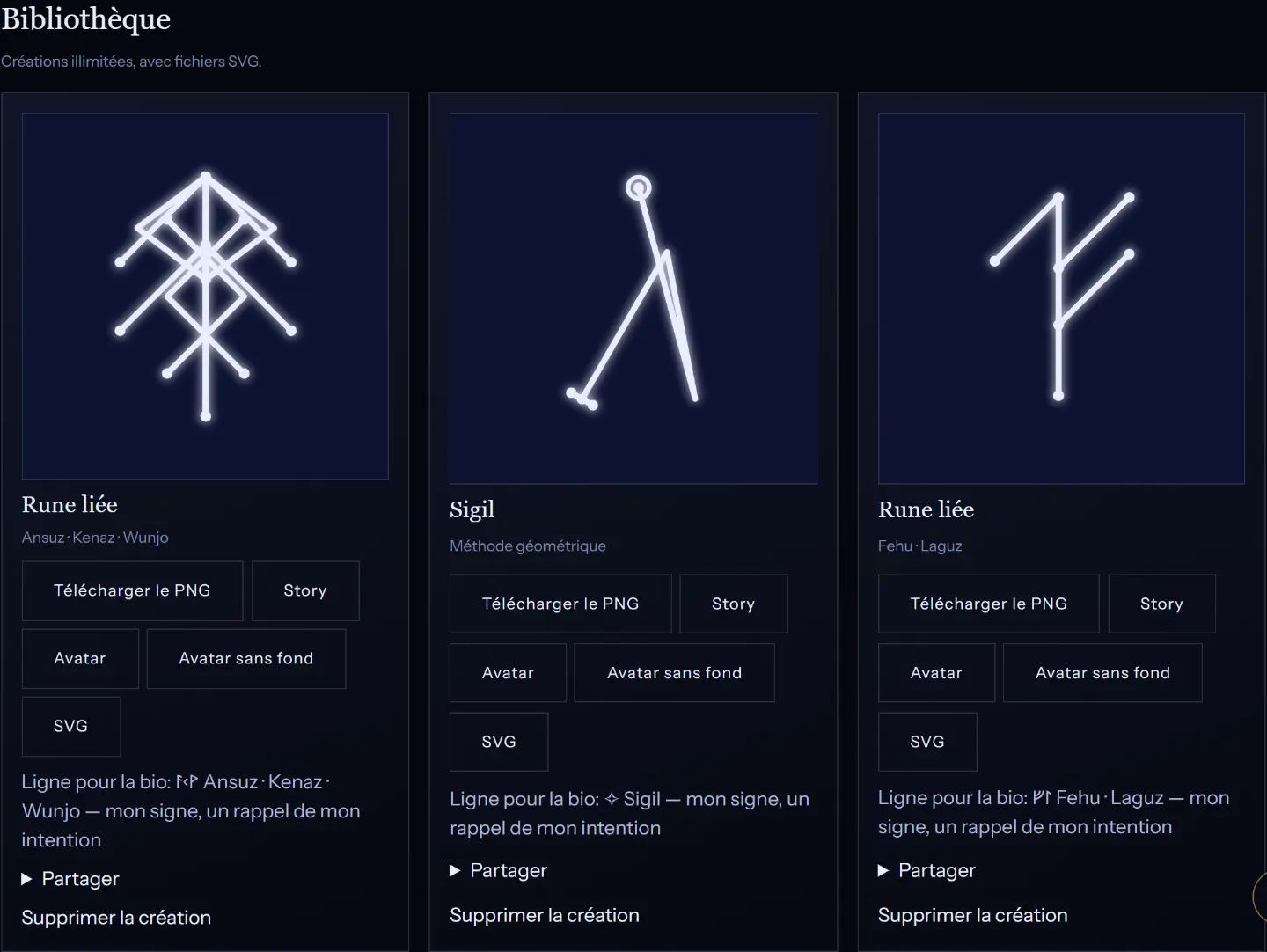
Task: Expand Partager under the Ansuz·Kenaz·Wunjo card
Action: pos(70,878)
